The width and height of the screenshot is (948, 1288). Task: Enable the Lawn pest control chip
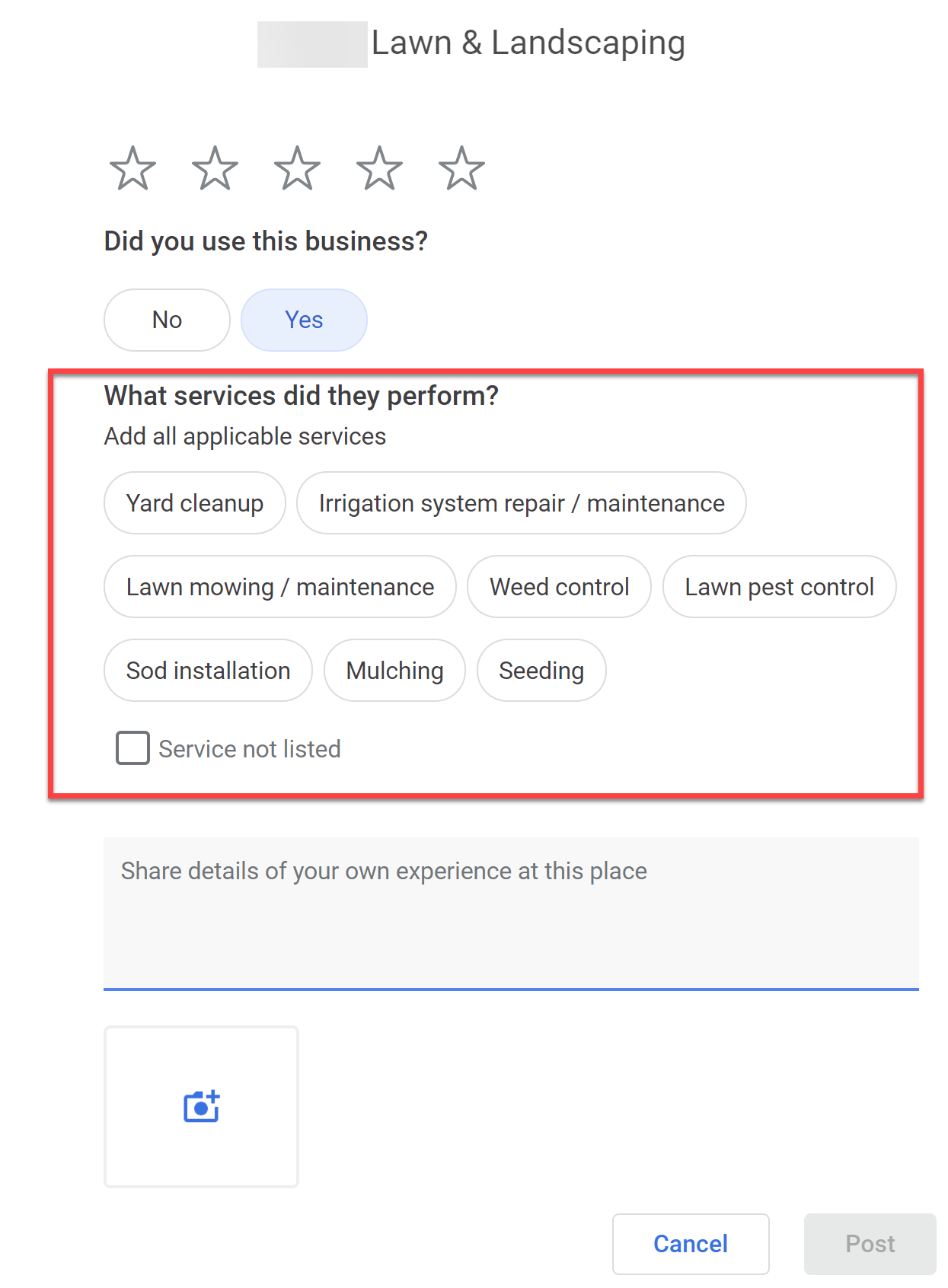click(779, 586)
